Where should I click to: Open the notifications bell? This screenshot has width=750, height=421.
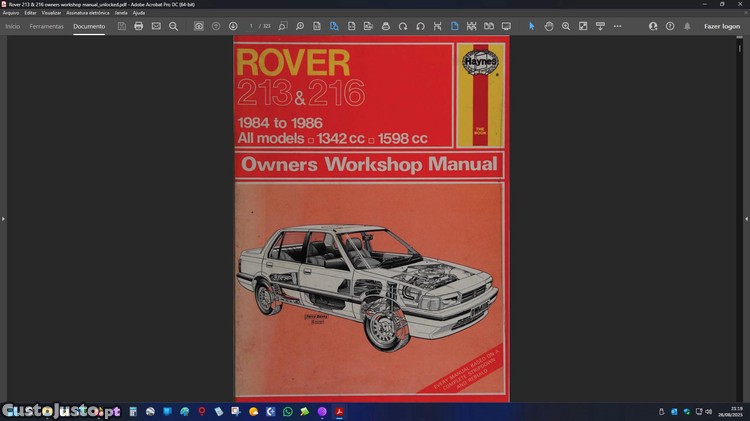[687, 26]
